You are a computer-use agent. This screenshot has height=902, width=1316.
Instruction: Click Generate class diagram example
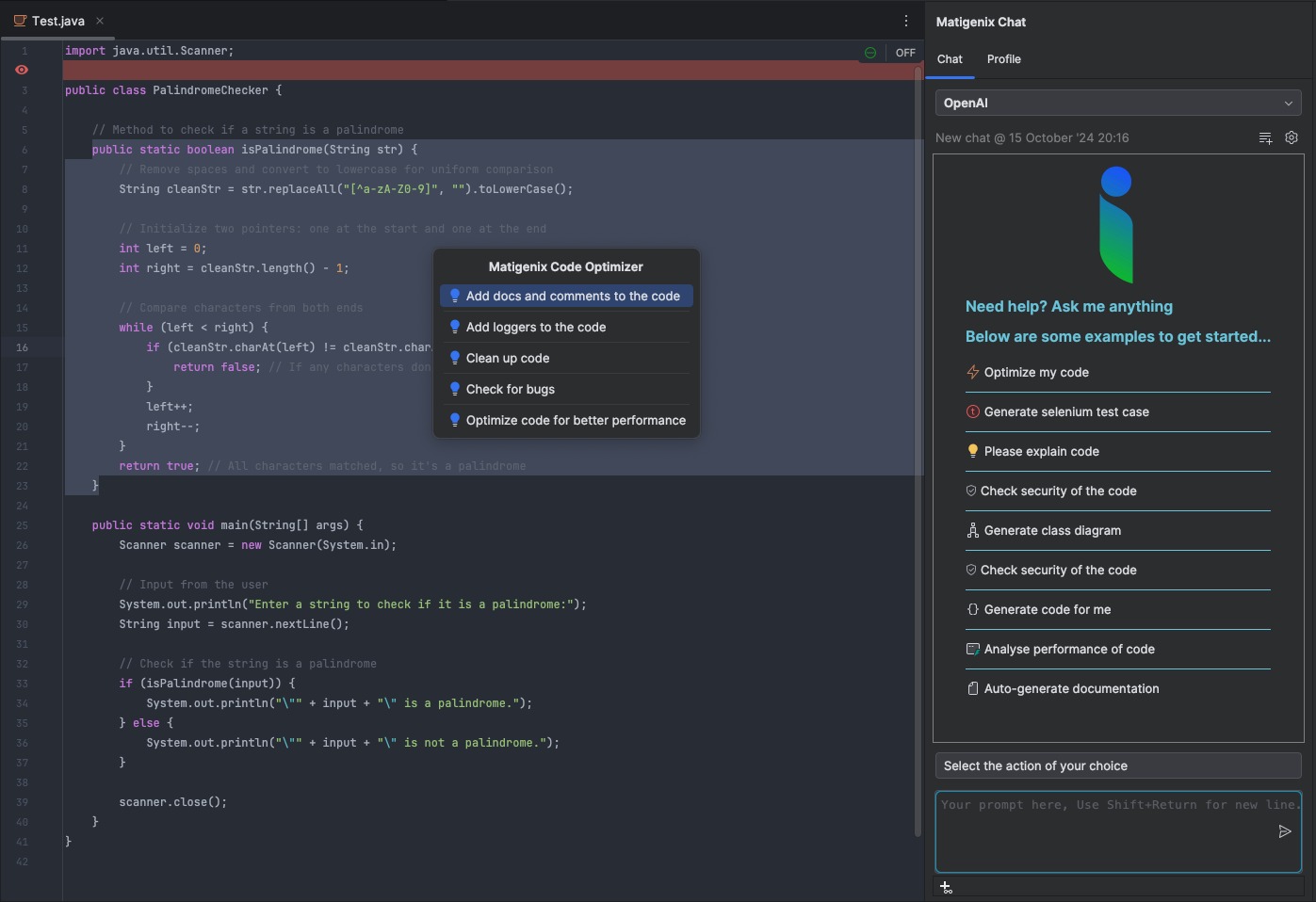click(x=1052, y=530)
